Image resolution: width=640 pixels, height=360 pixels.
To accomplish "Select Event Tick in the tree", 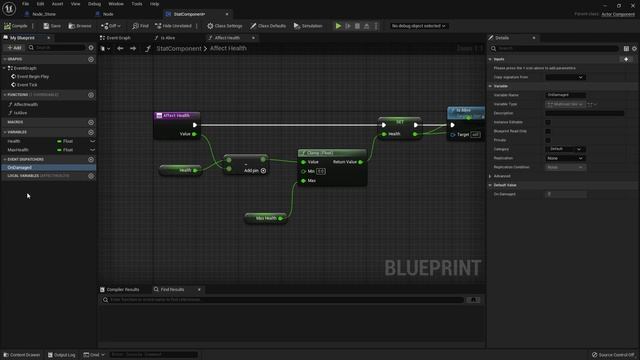I will click(27, 84).
